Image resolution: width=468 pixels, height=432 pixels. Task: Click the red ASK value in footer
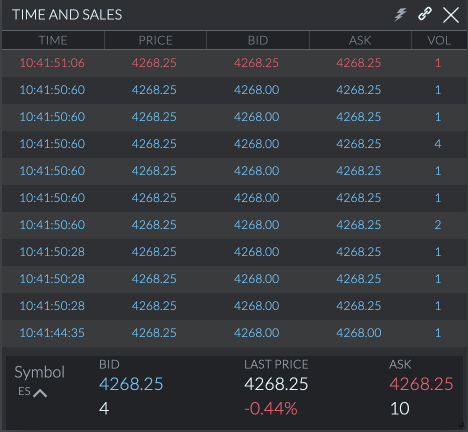[x=421, y=384]
